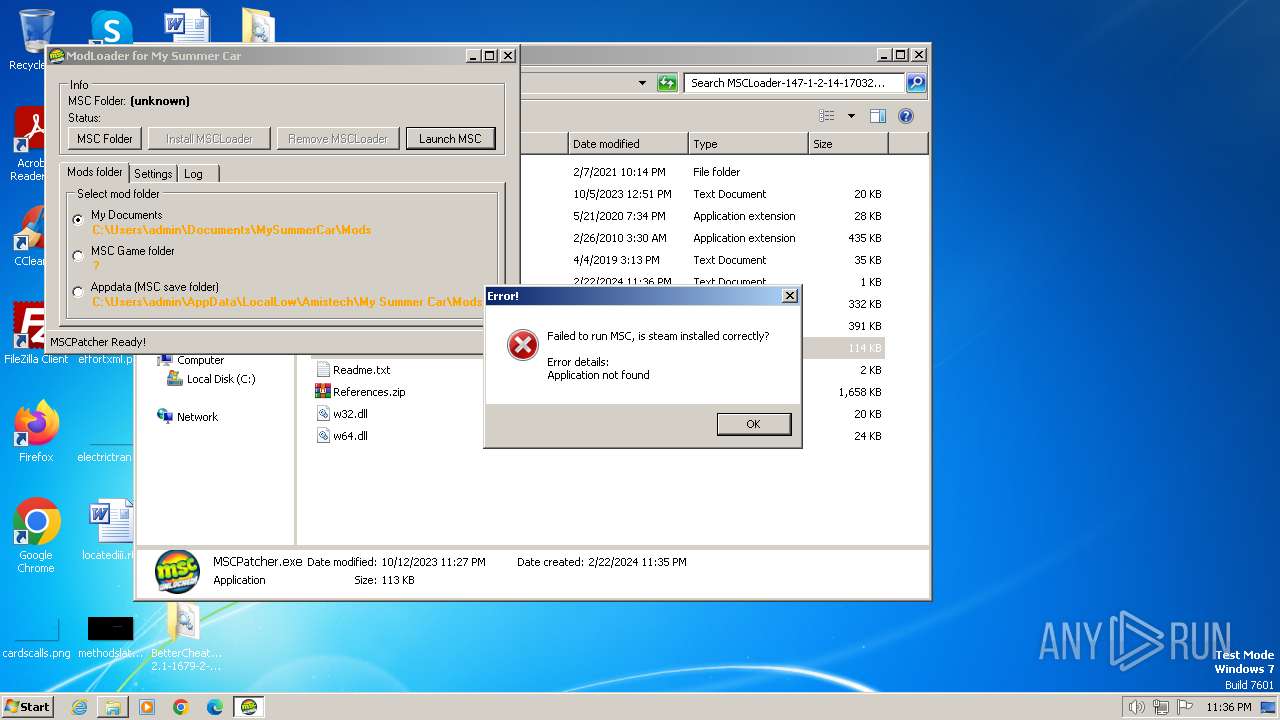The height and width of the screenshot is (720, 1280).
Task: Click the 1,658 KB size value
Action: click(x=860, y=392)
